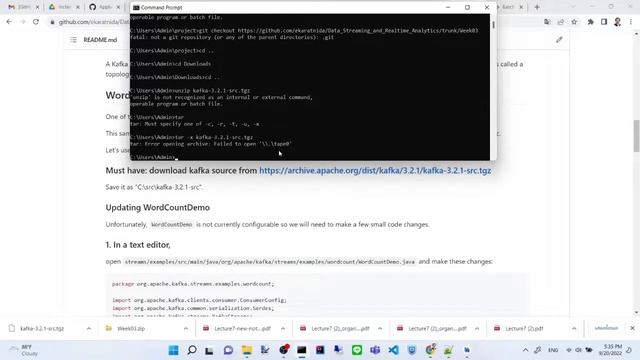Switch to the Google Drive tab
The height and width of the screenshot is (360, 640).
point(64,7)
